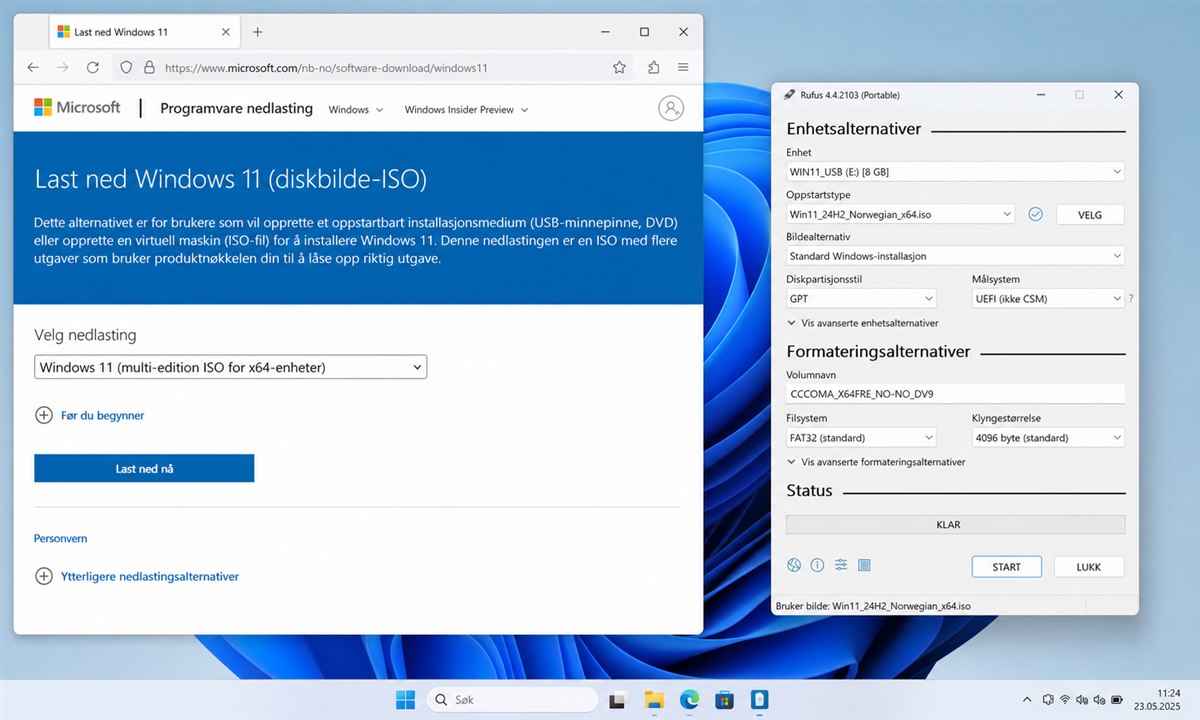Open the Windows navigation menu
This screenshot has height=720, width=1200.
356,110
